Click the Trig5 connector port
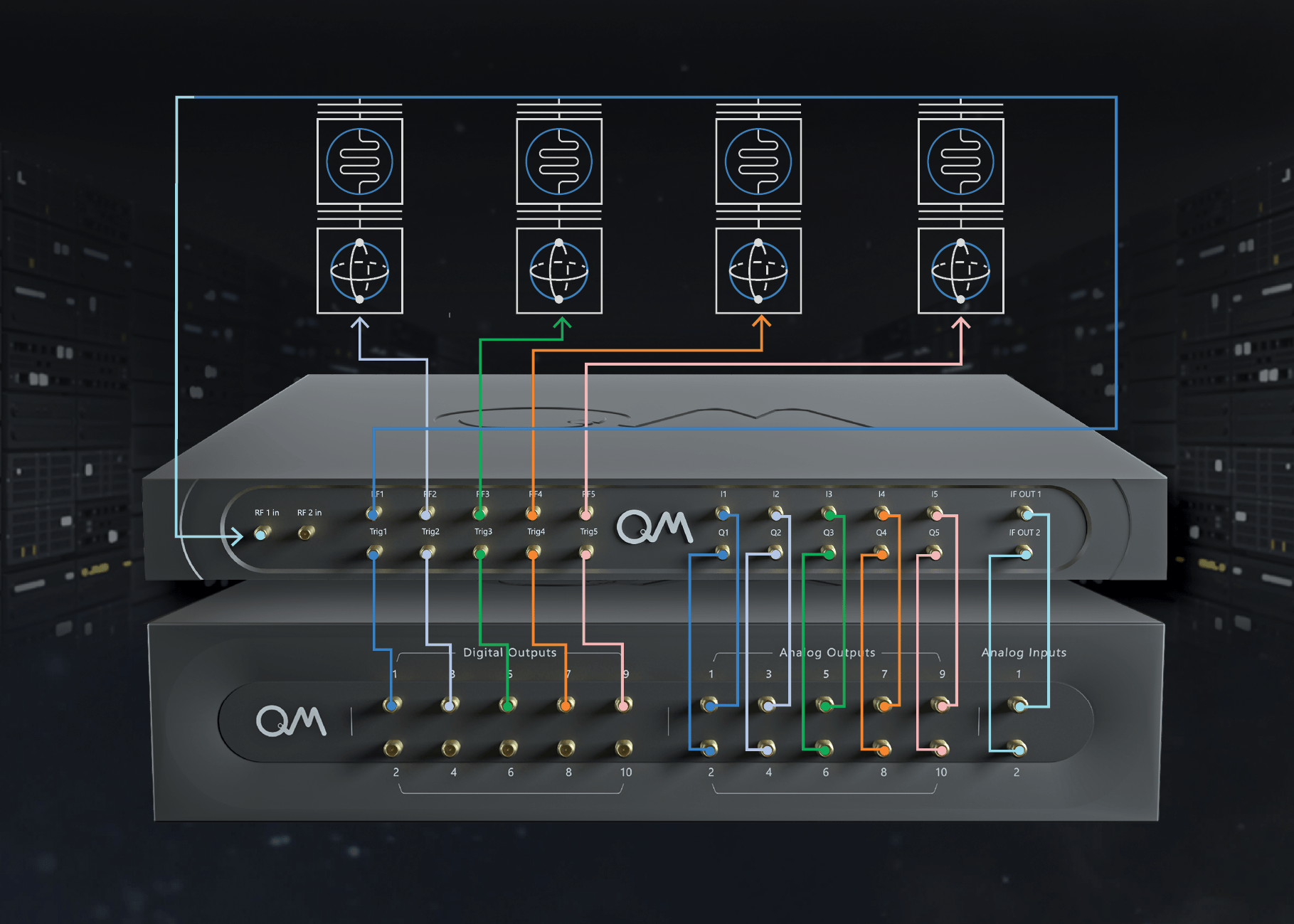The height and width of the screenshot is (924, 1294). tap(586, 552)
